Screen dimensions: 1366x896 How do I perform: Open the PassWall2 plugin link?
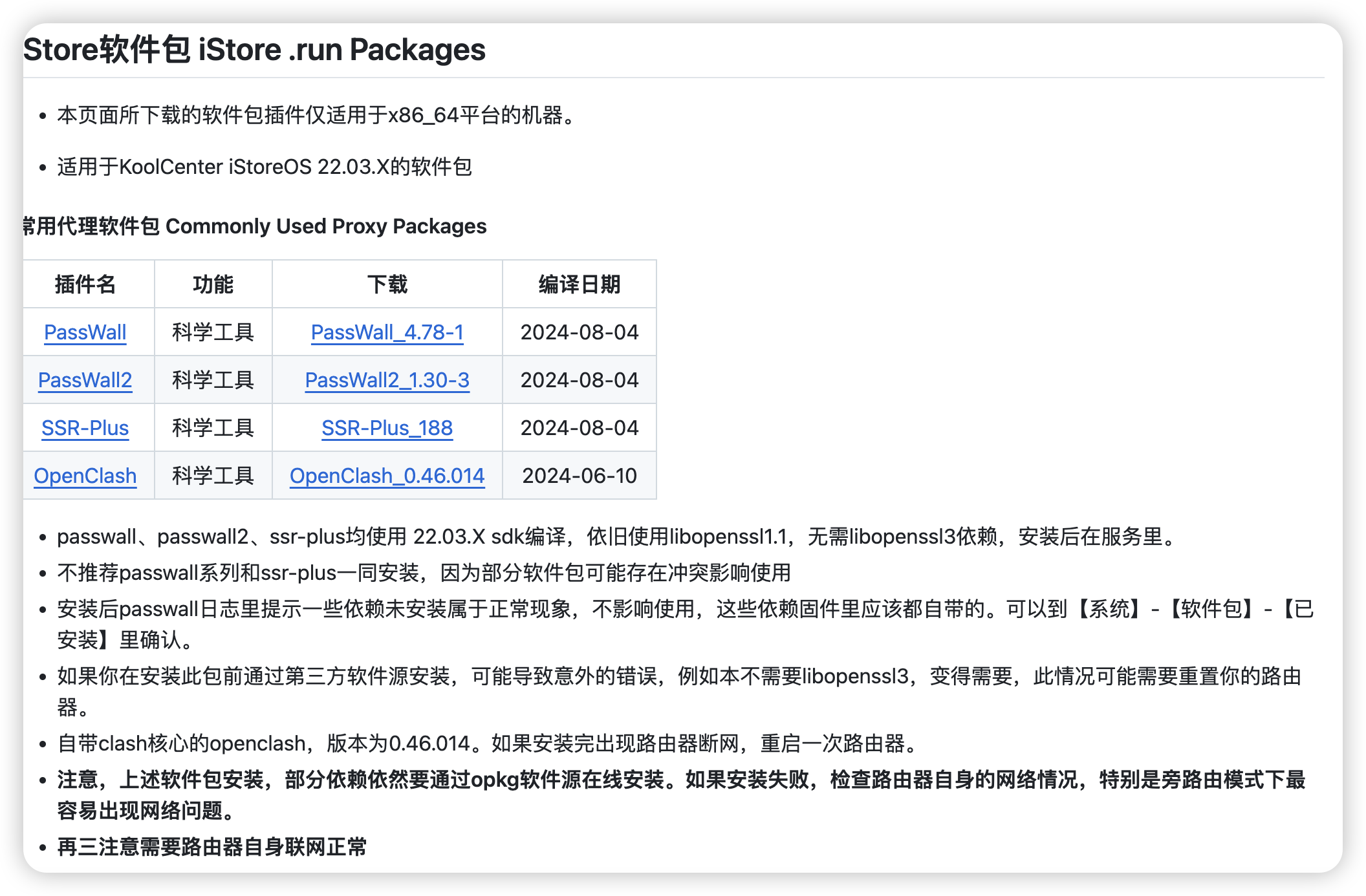tap(87, 380)
